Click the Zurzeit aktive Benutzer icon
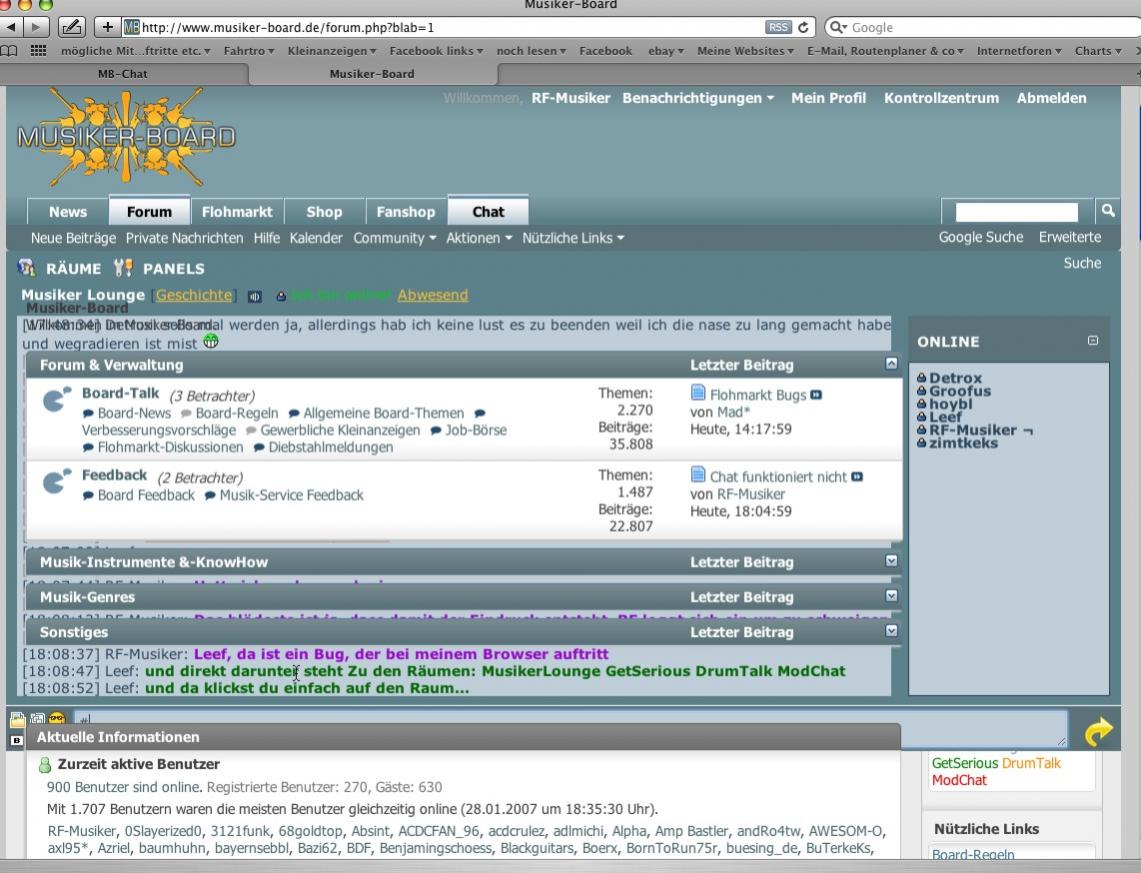The height and width of the screenshot is (873, 1141). tap(44, 765)
